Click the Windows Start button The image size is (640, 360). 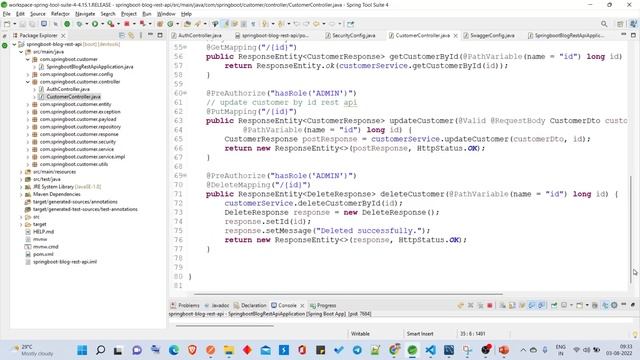tap(82, 350)
